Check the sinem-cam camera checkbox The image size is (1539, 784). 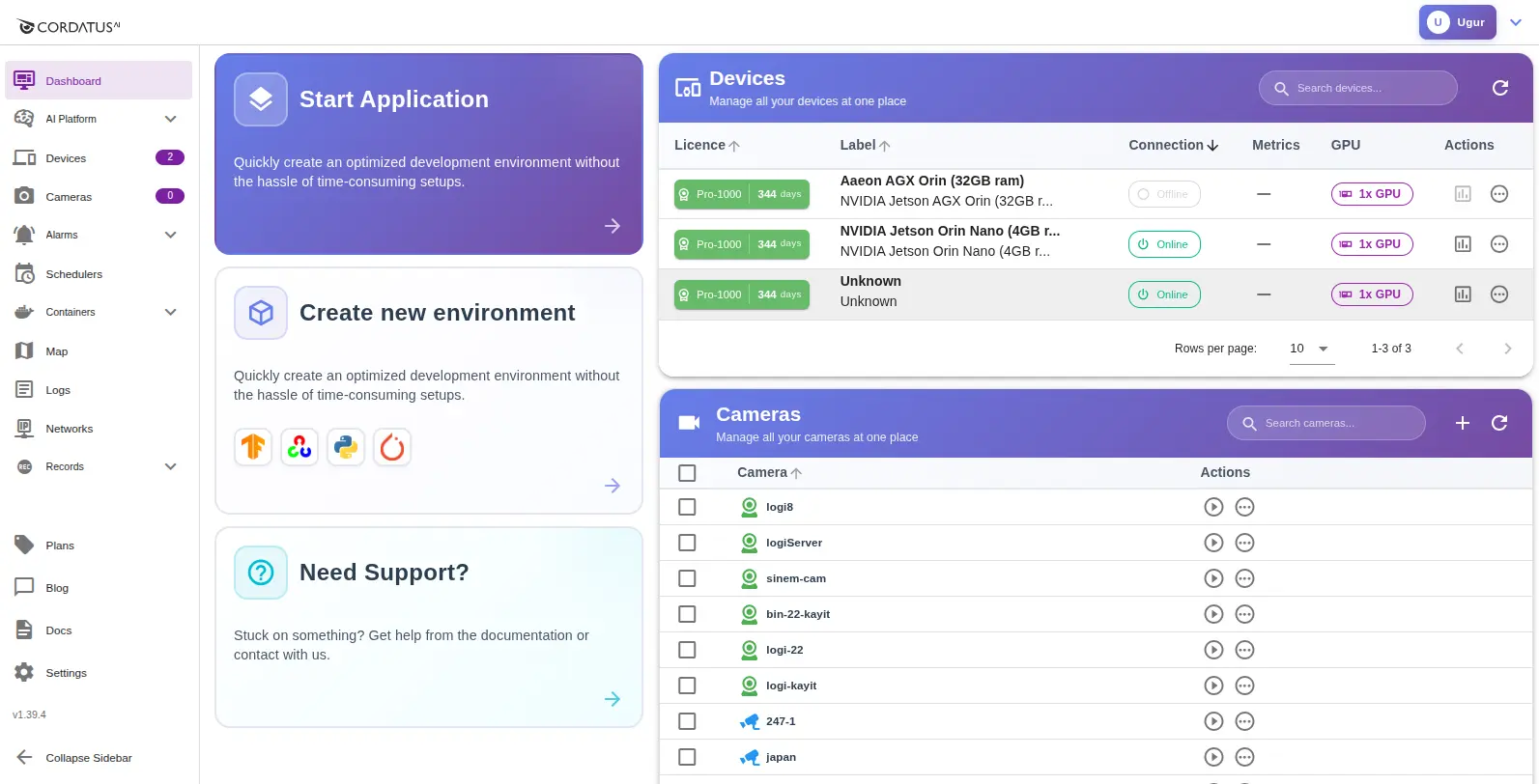click(687, 578)
